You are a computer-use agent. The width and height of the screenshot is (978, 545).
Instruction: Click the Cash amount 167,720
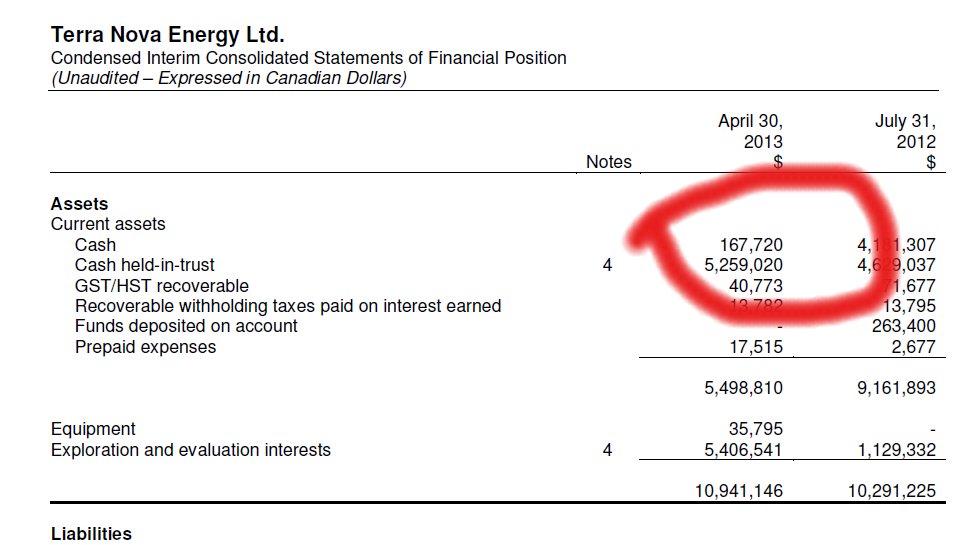pyautogui.click(x=751, y=245)
